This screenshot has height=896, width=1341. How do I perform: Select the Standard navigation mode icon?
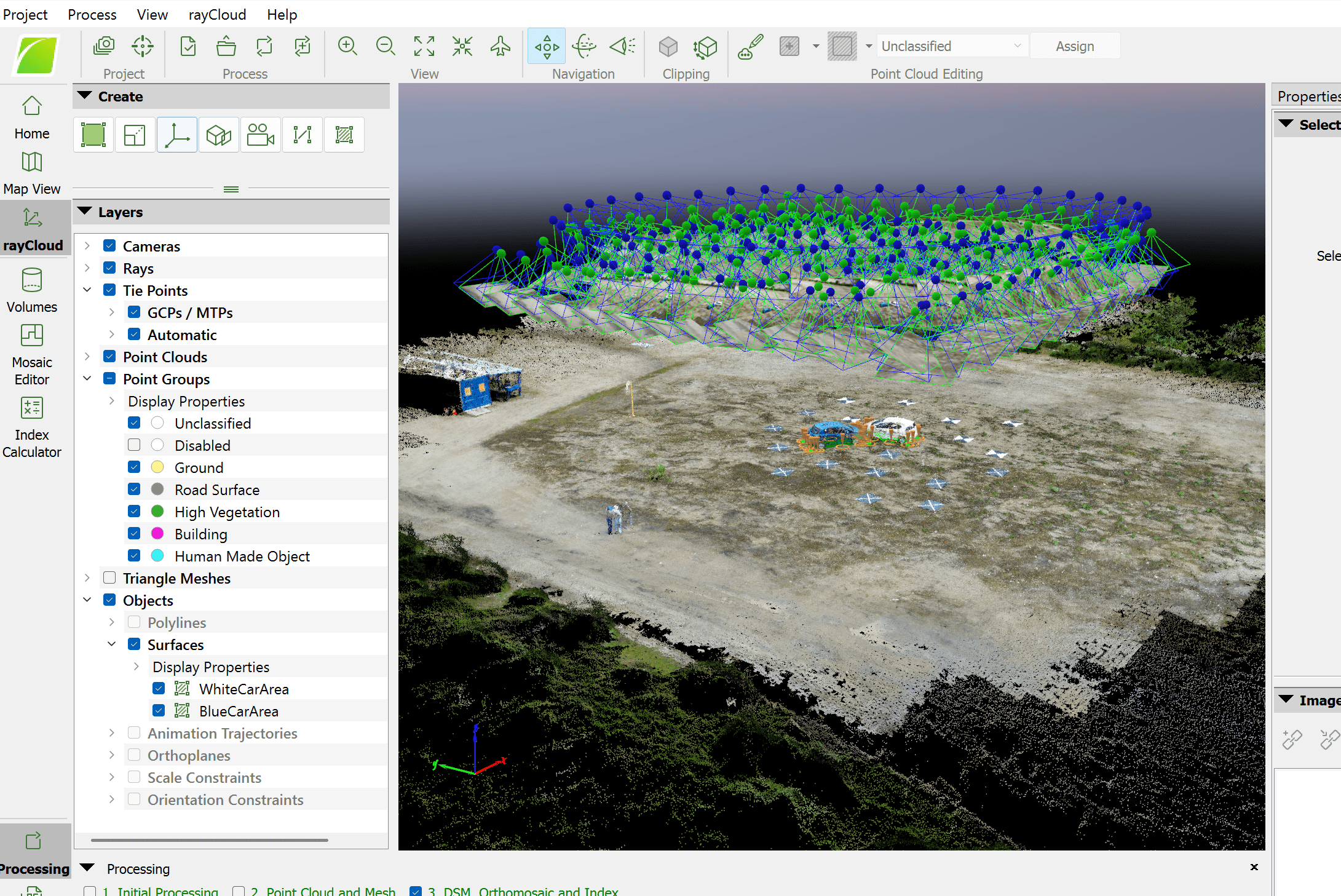coord(547,46)
